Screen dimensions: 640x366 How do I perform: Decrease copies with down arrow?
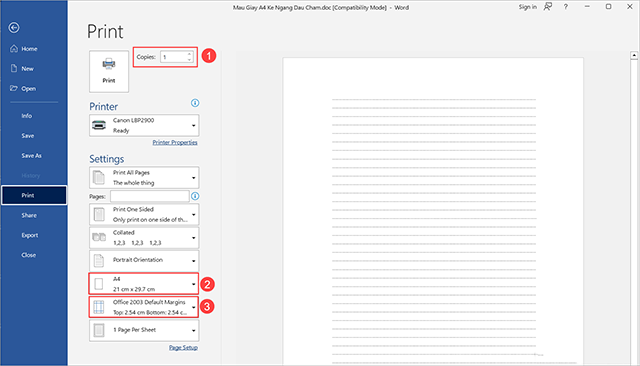click(189, 60)
